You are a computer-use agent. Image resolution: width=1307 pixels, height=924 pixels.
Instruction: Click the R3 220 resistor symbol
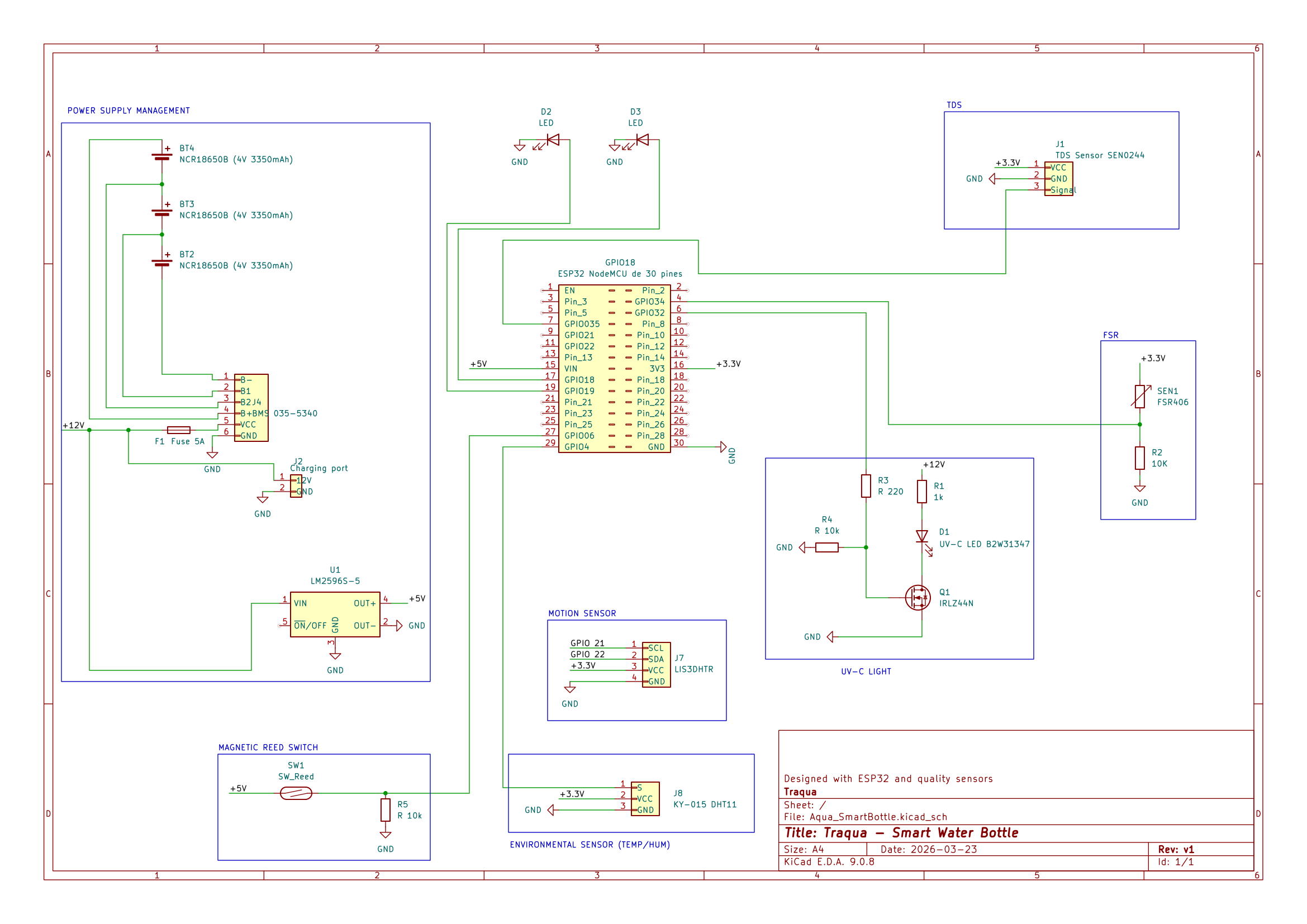click(866, 486)
